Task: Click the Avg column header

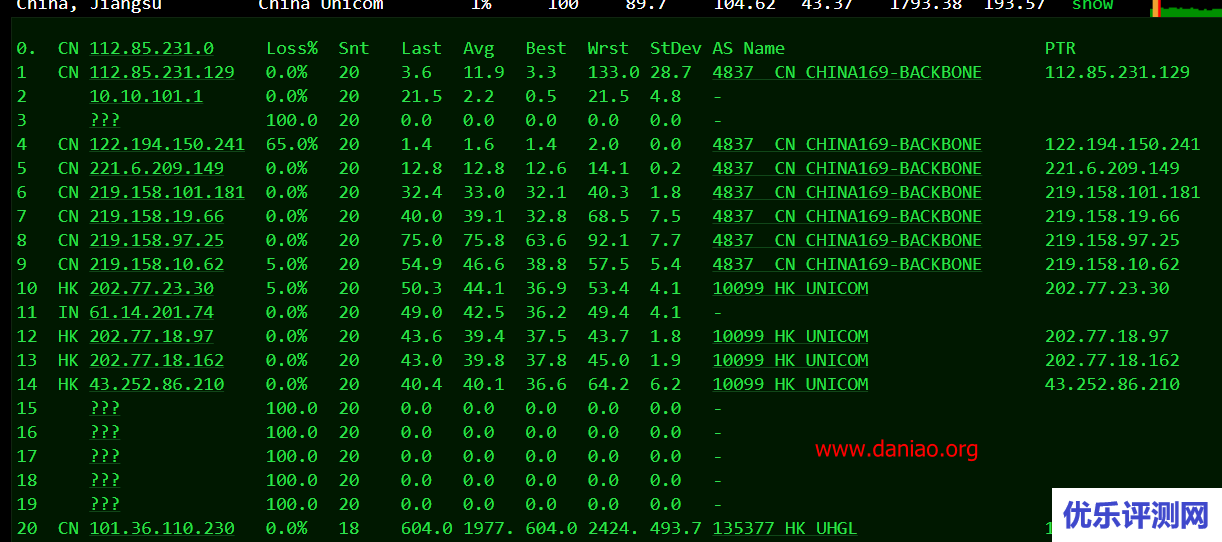Action: (479, 48)
